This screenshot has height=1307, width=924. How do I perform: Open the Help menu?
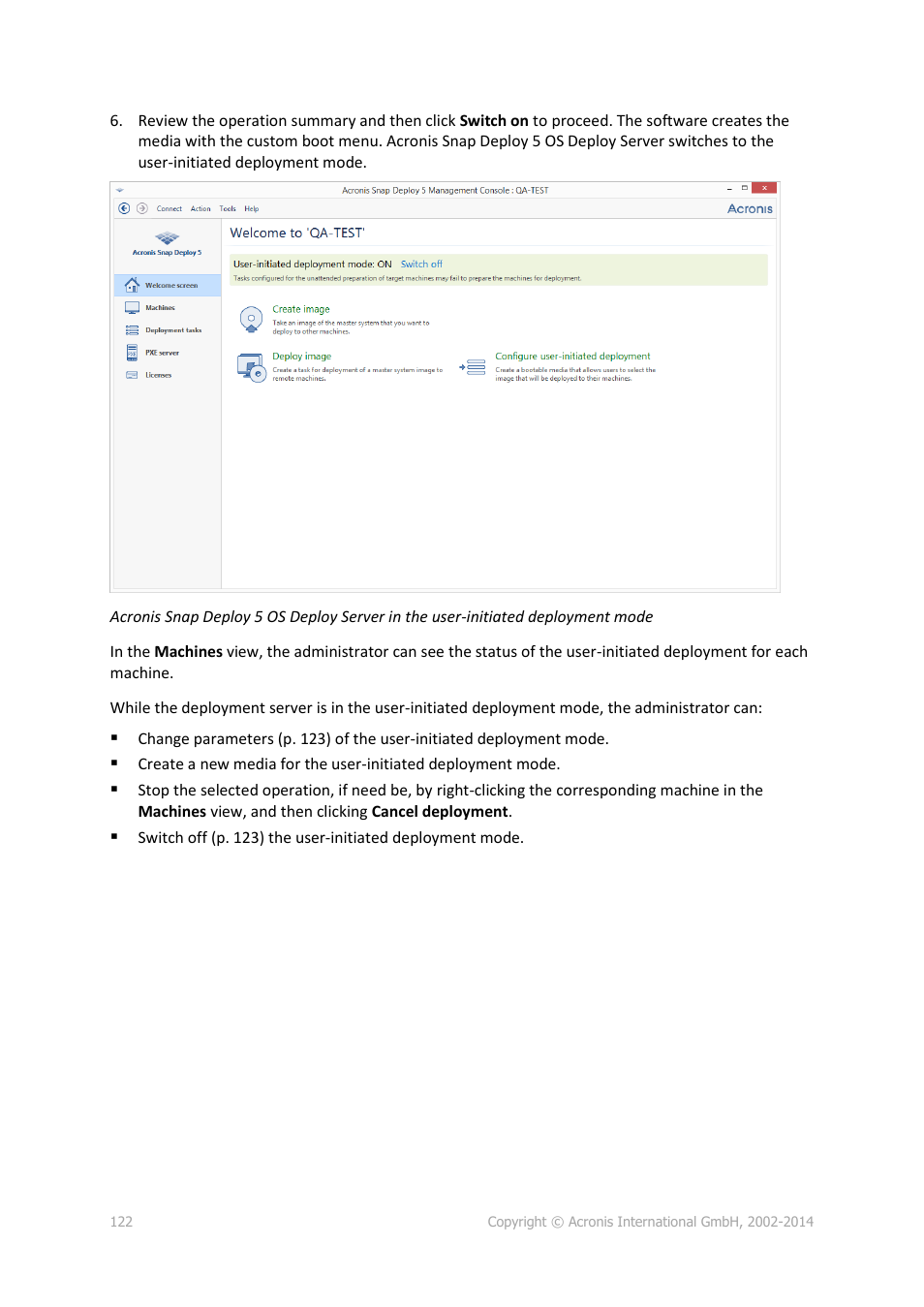coord(252,209)
